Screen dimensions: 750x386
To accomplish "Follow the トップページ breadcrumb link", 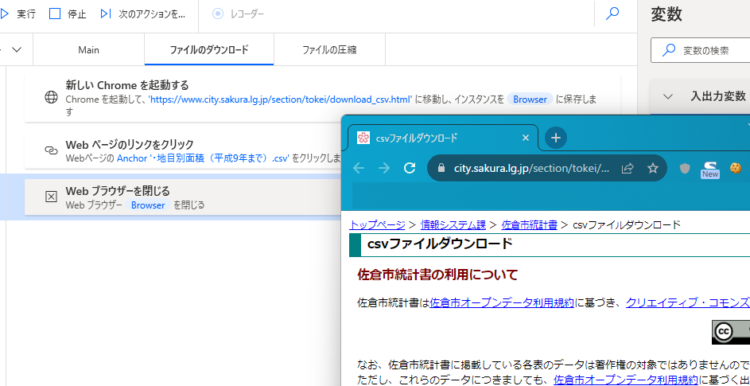I will point(377,225).
